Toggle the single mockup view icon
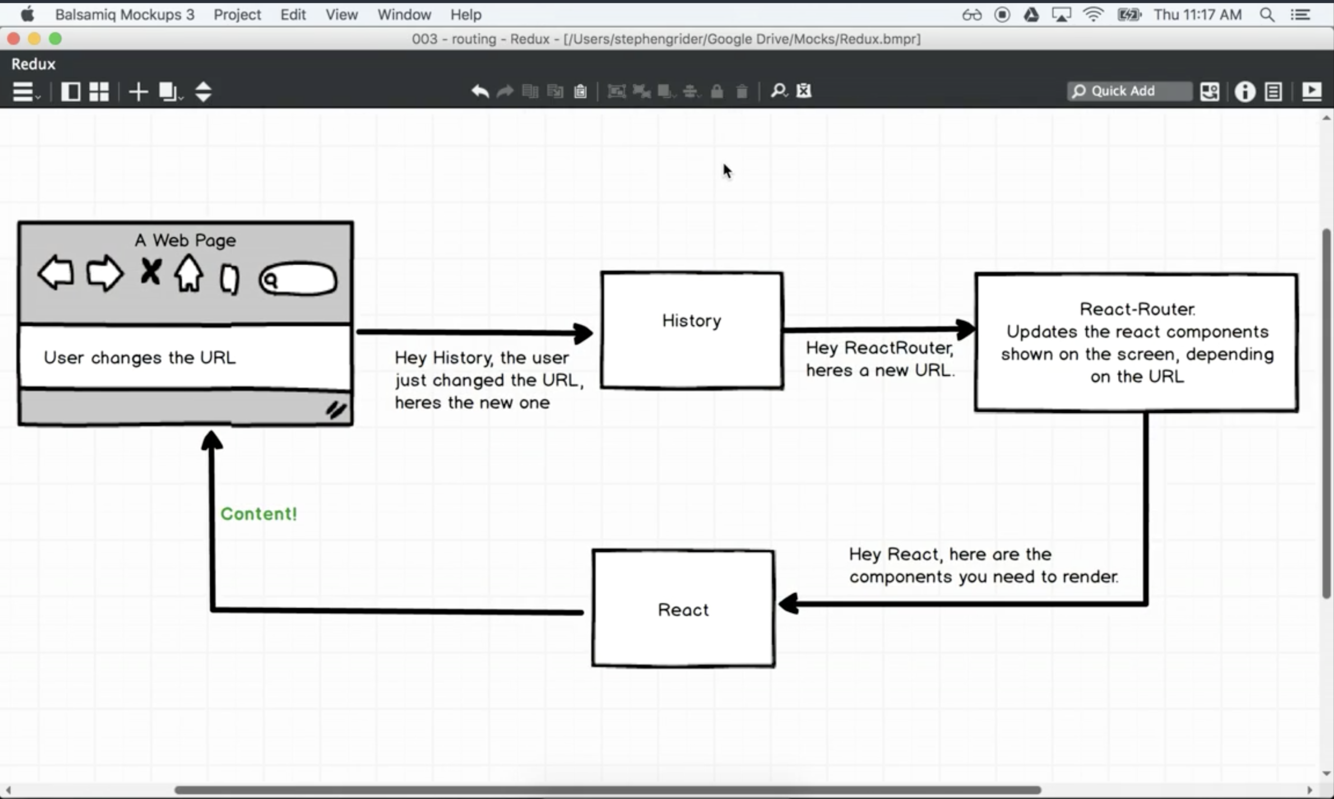1334x799 pixels. click(x=71, y=92)
